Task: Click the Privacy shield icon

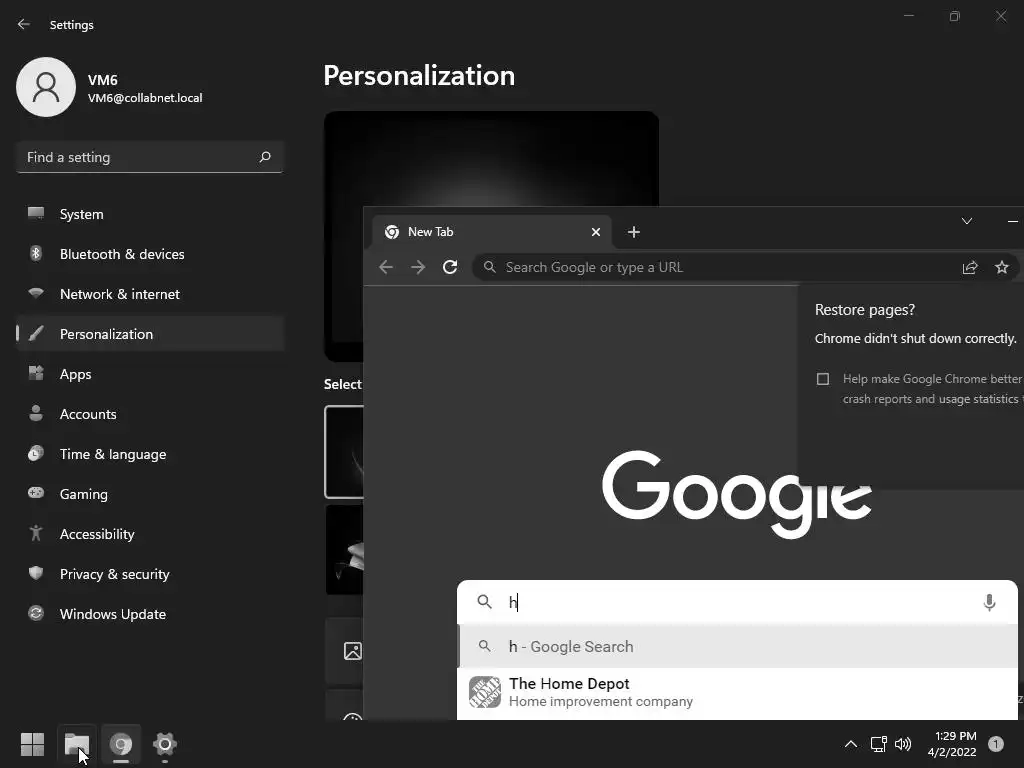Action: tap(36, 573)
